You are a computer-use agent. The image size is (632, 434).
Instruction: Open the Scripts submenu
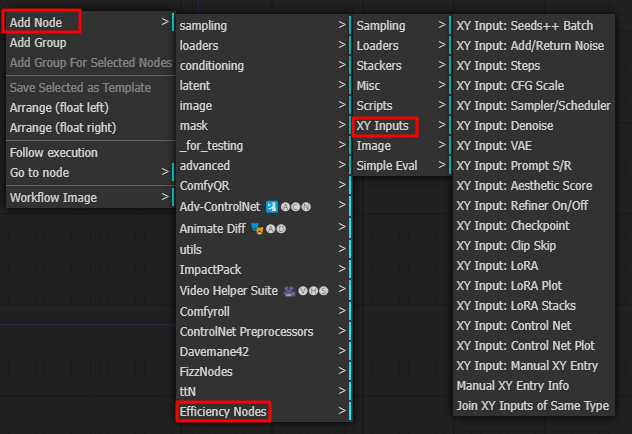coord(402,106)
